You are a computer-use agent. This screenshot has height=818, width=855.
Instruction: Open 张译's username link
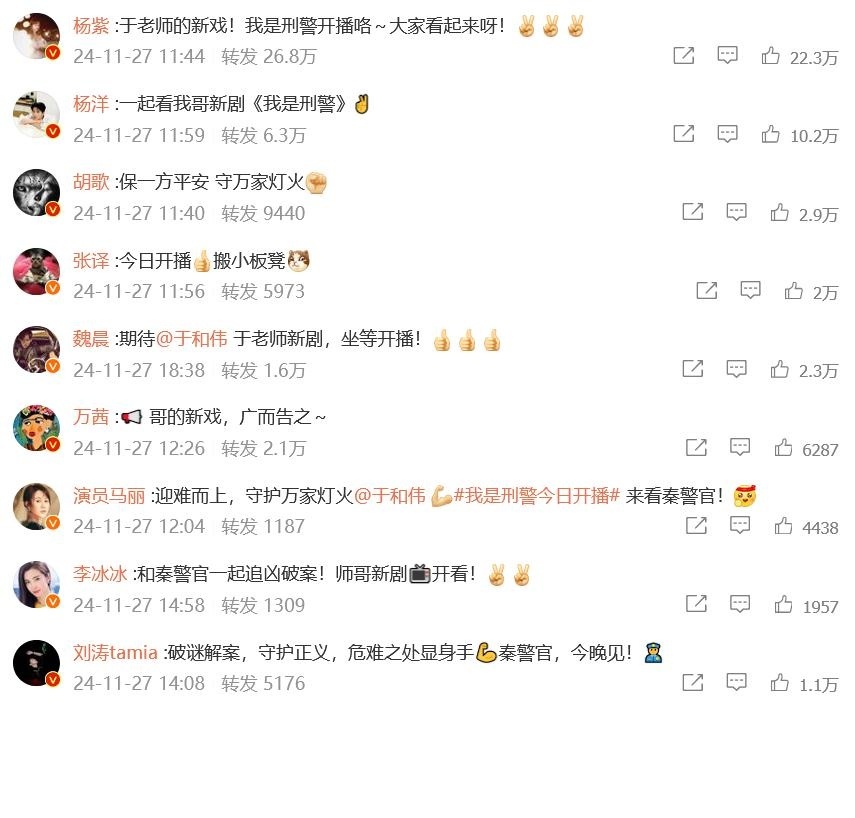[x=91, y=261]
